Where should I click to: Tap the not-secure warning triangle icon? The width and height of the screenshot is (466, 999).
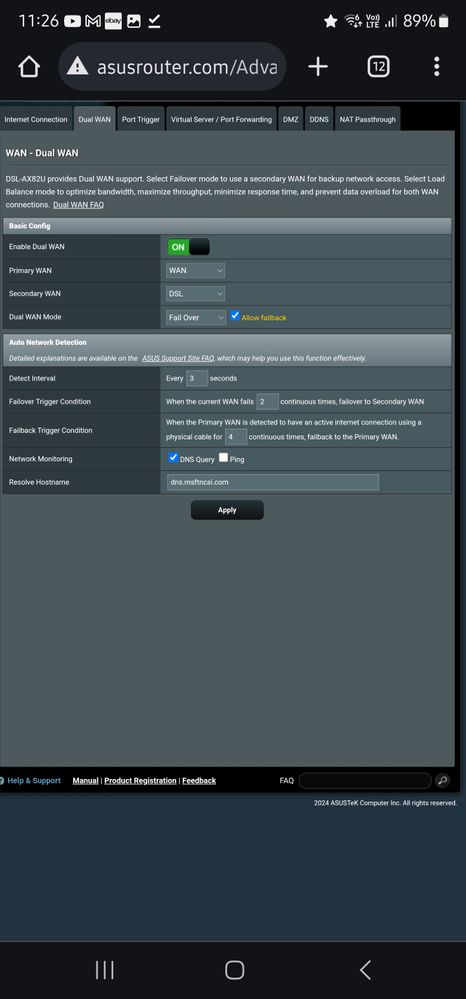coord(78,66)
